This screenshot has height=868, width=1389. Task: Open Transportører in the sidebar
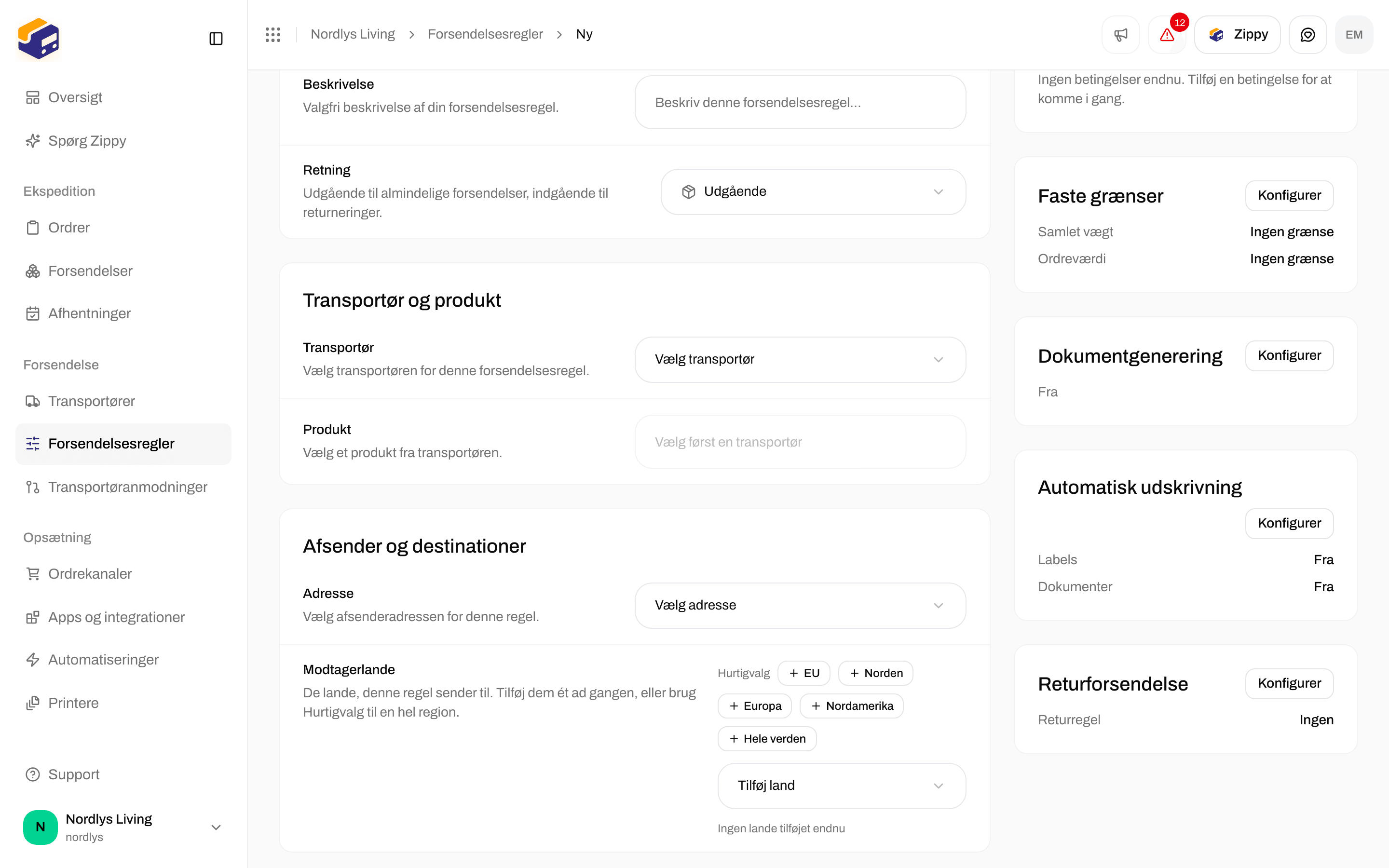(123, 401)
